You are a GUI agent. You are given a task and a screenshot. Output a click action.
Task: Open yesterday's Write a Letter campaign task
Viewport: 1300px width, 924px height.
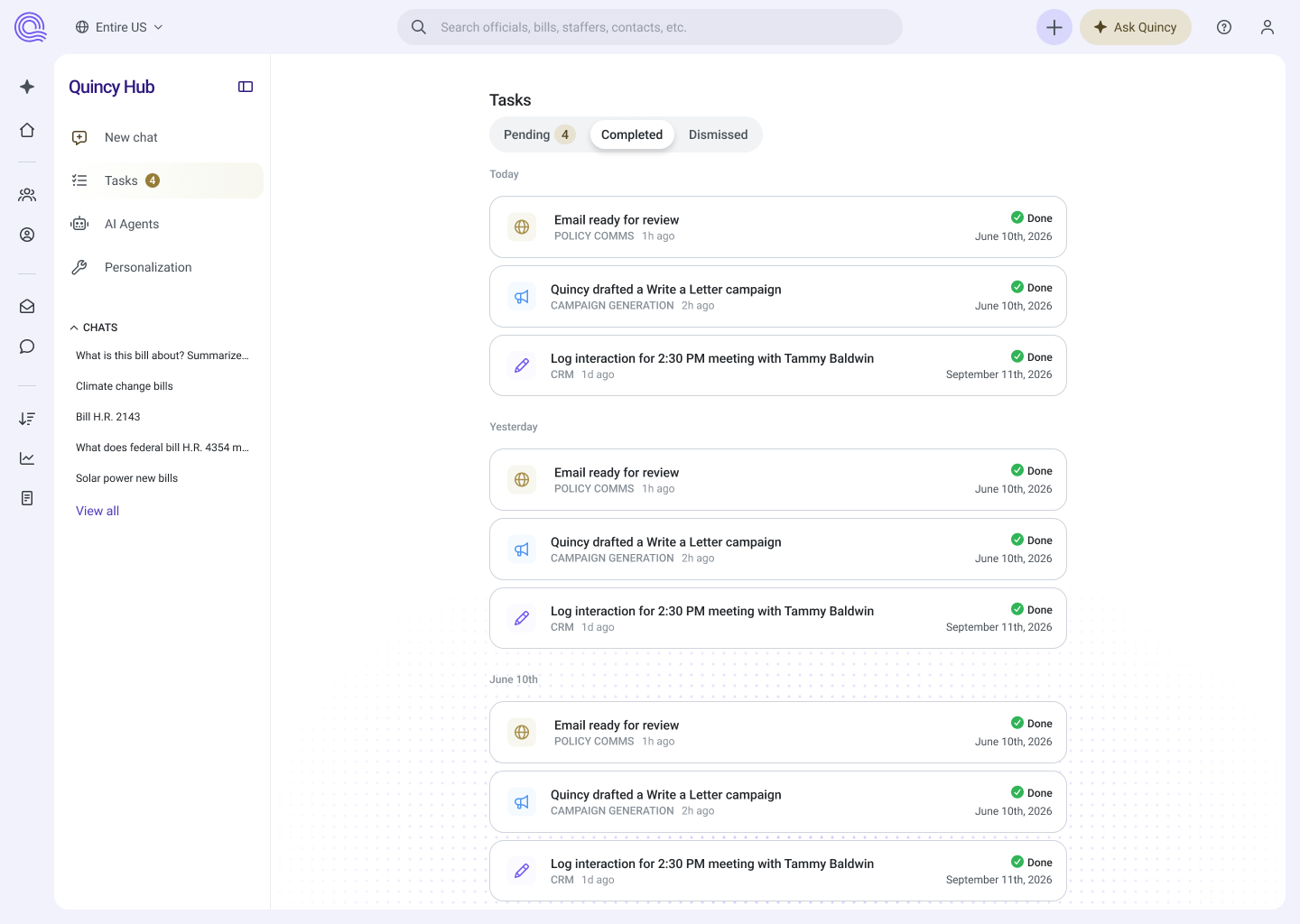778,550
